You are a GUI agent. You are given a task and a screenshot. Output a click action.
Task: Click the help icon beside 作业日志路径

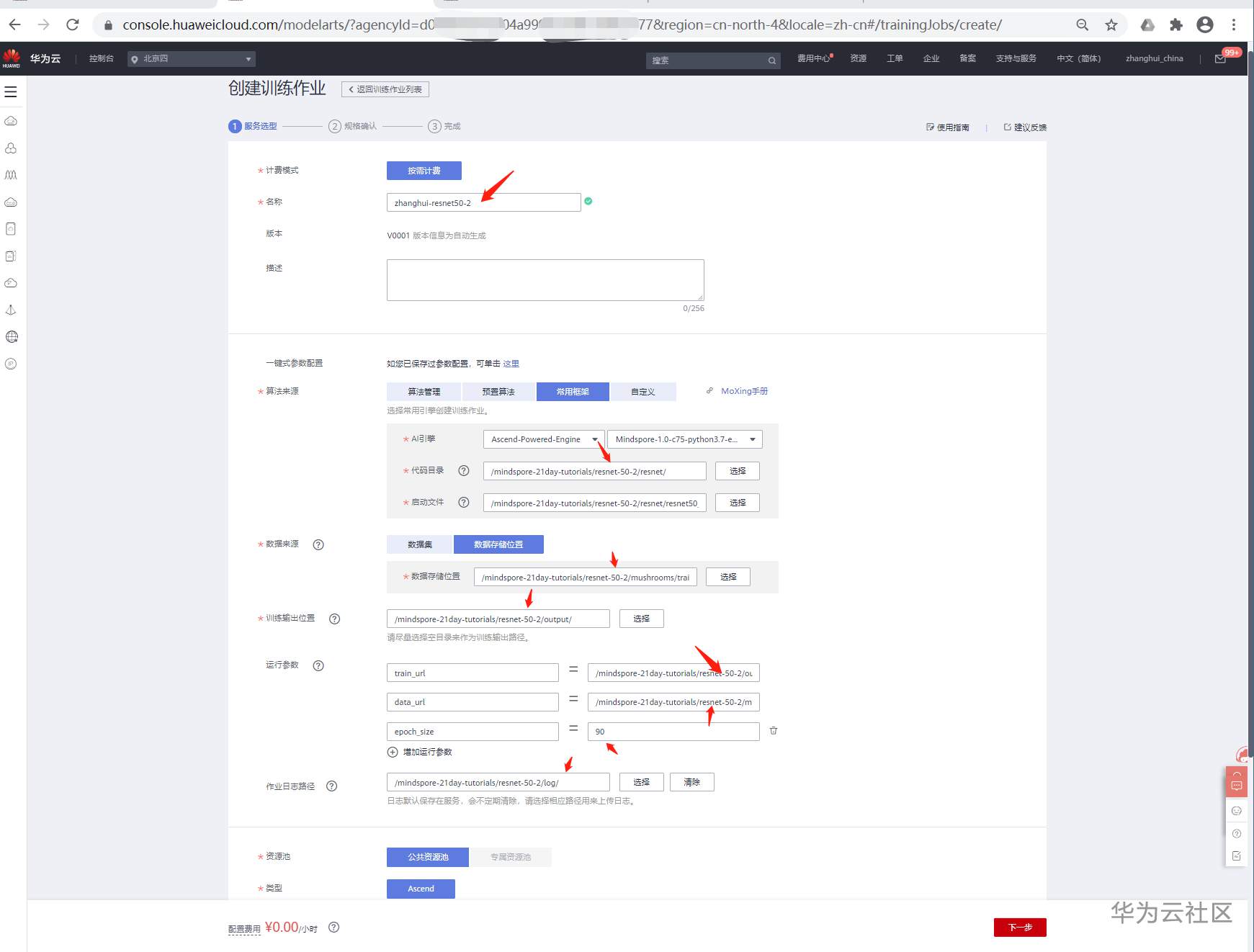(x=331, y=786)
